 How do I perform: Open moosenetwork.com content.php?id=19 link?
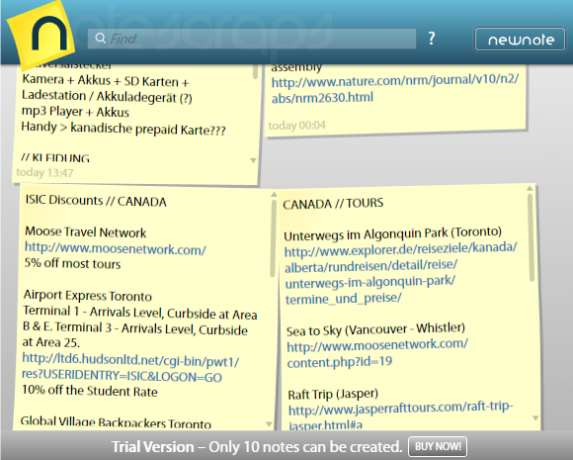(377, 353)
